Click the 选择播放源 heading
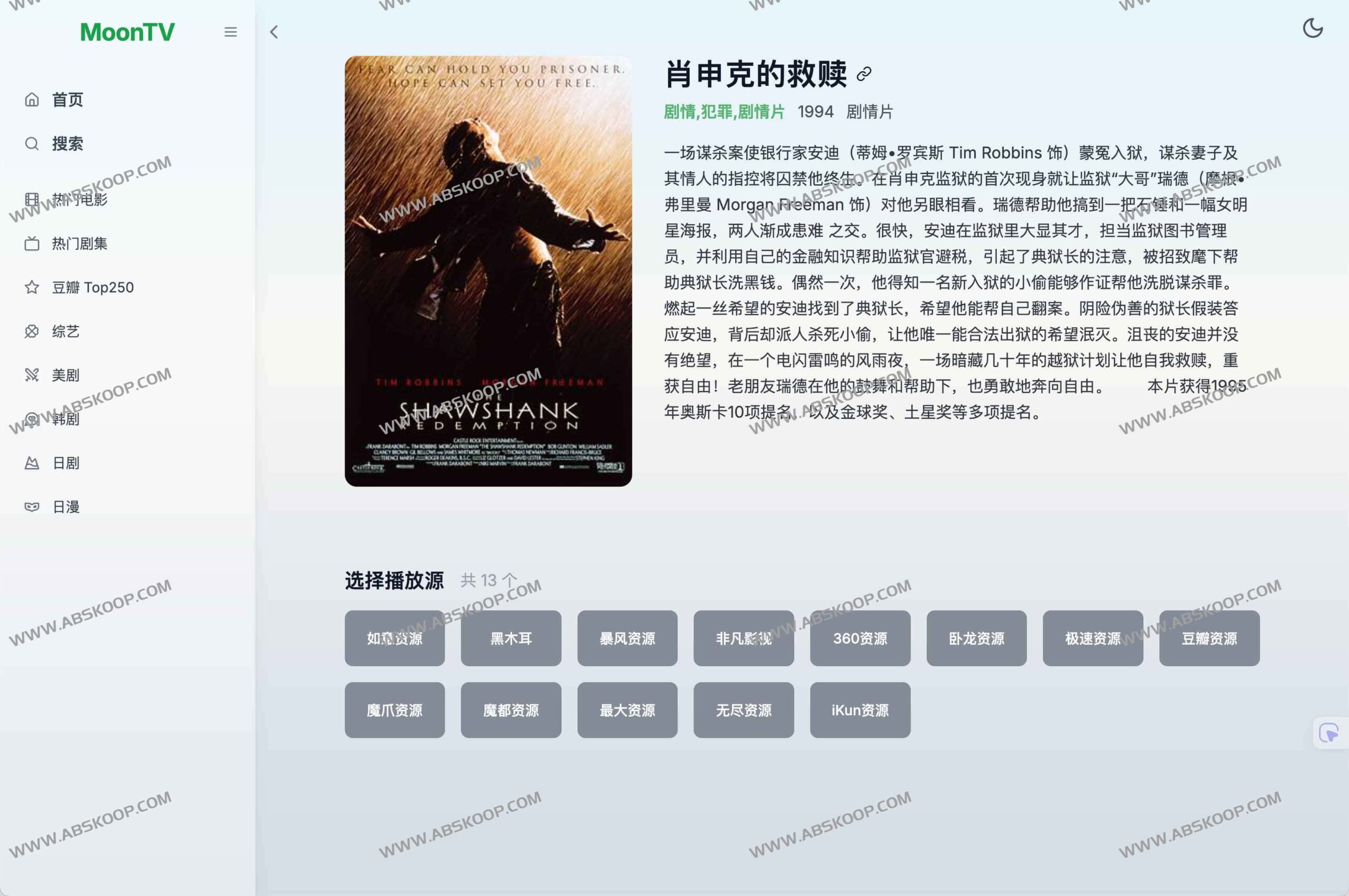Viewport: 1349px width, 896px height. point(394,580)
